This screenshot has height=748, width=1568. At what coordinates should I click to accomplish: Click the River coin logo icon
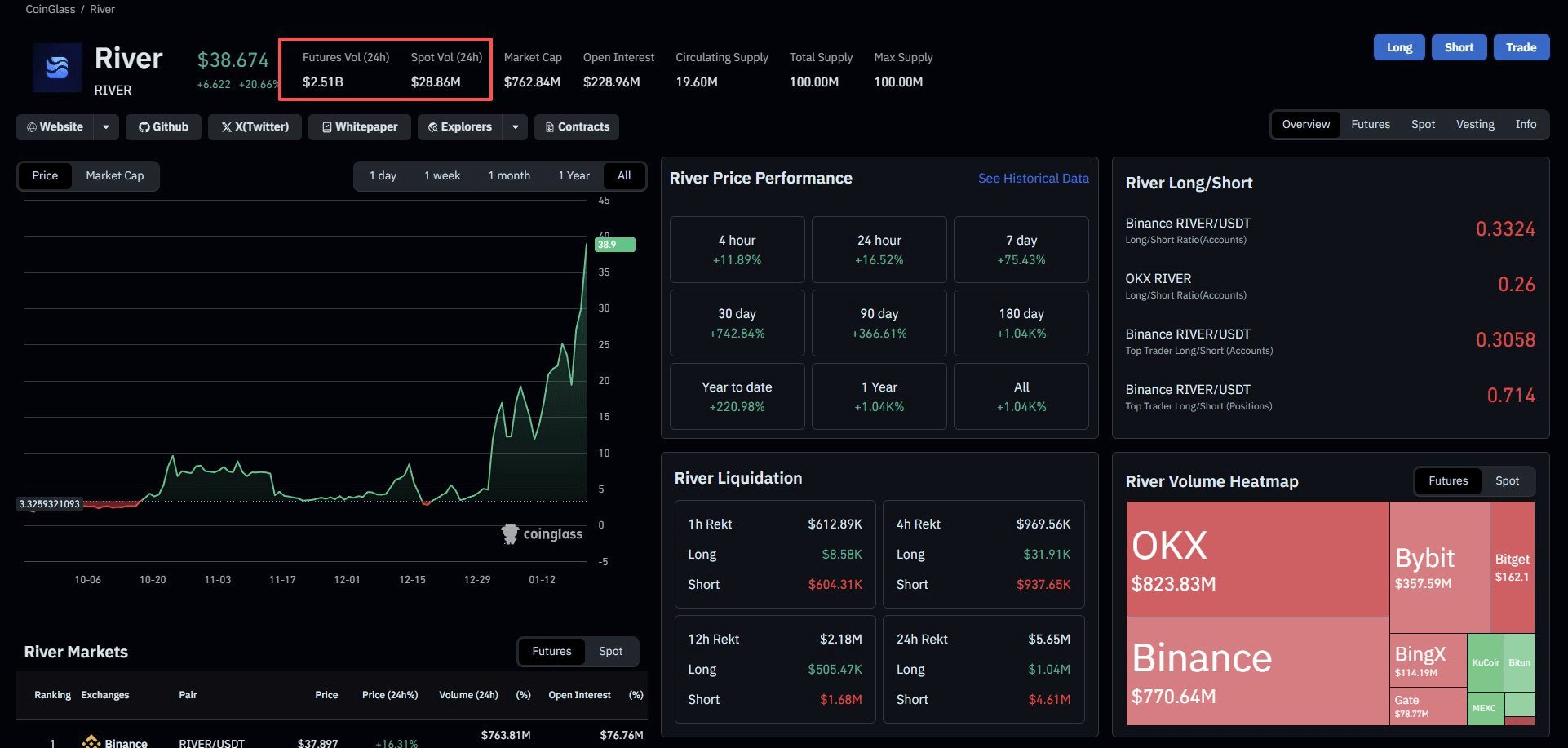(56, 68)
